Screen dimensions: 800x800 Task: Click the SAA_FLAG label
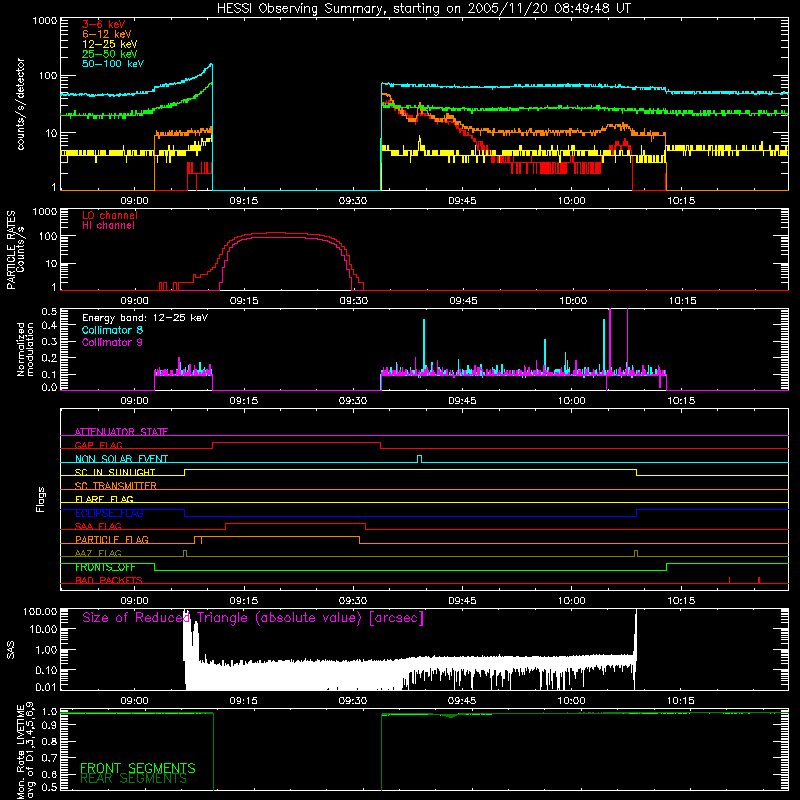[x=98, y=526]
